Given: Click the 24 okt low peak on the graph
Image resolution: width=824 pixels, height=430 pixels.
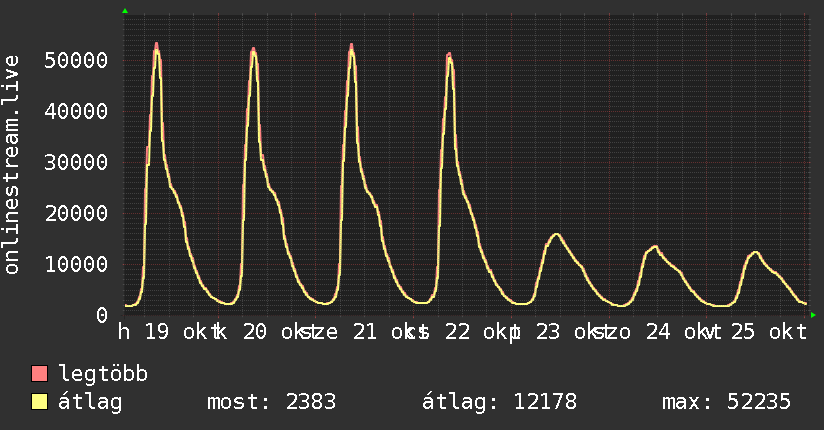Looking at the screenshot, I should tap(655, 247).
